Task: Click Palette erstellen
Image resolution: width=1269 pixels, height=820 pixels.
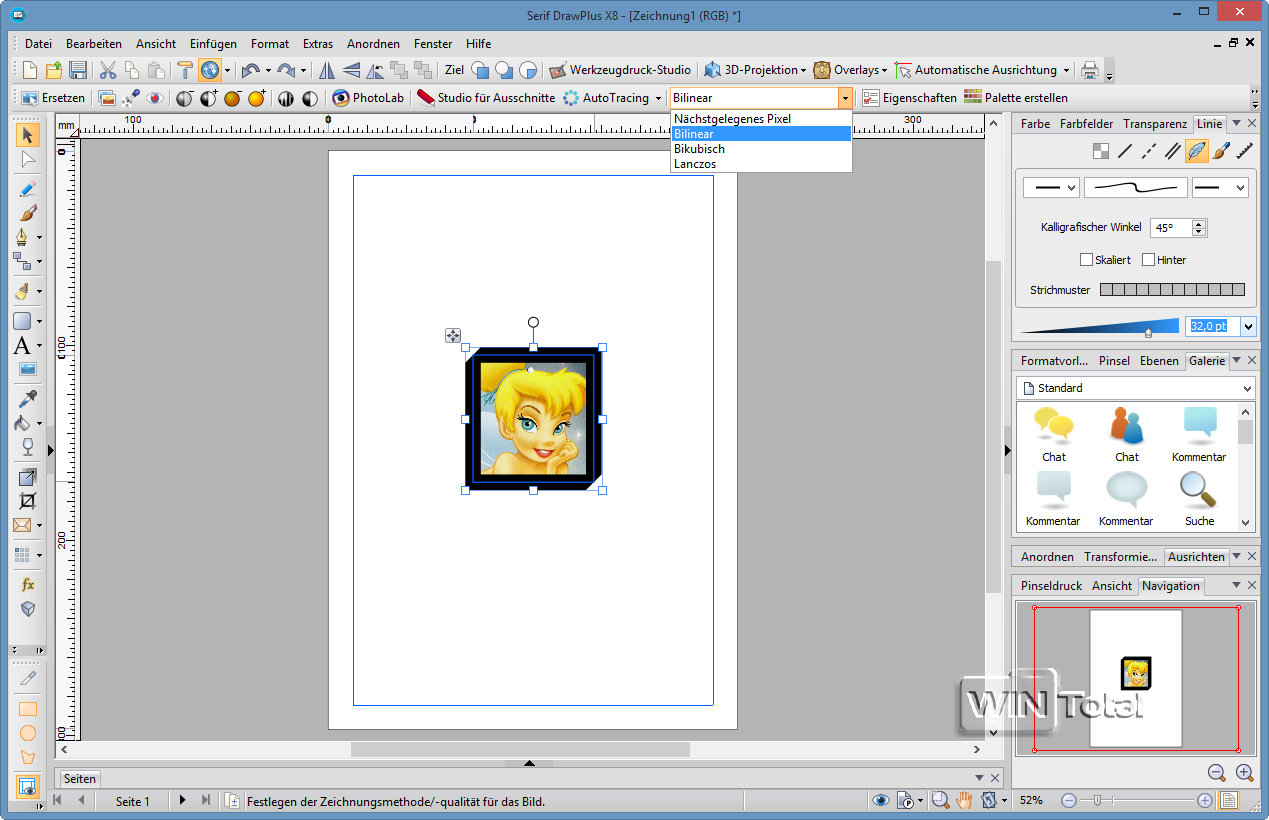Action: coord(1015,98)
